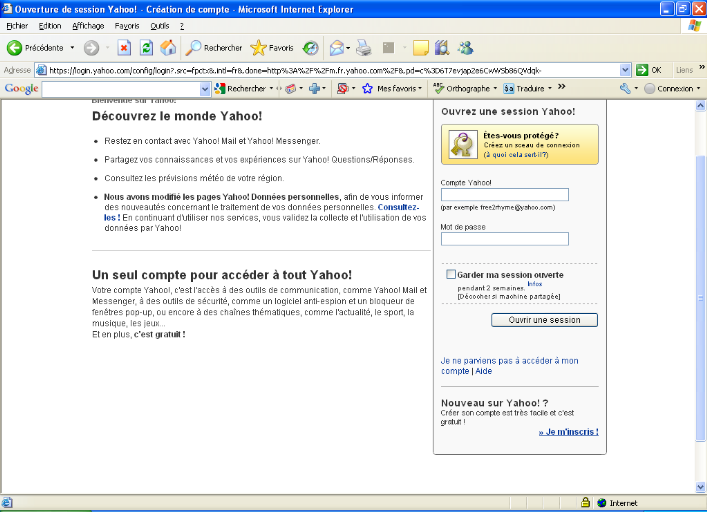Open the Affichage menu
The image size is (707, 512).
88,25
